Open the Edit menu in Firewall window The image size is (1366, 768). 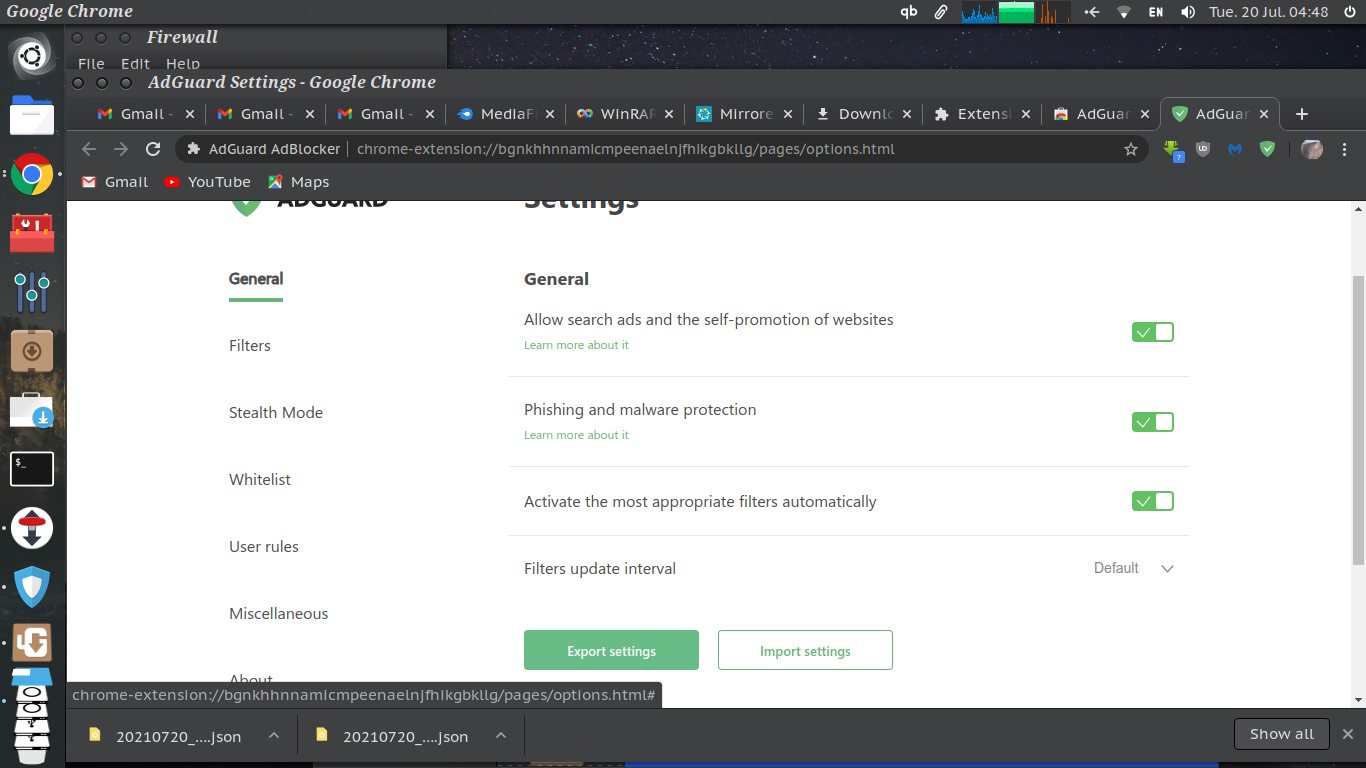pyautogui.click(x=135, y=63)
